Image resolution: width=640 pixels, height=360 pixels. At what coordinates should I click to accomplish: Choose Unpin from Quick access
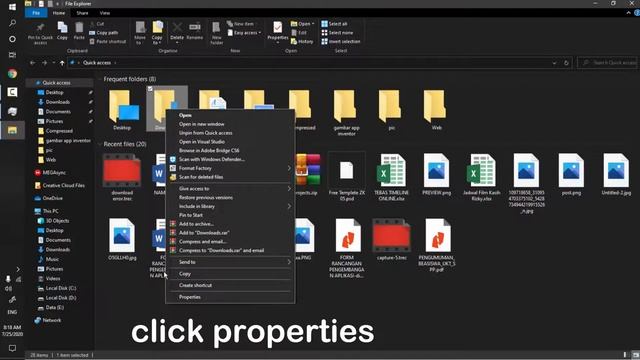(230, 133)
